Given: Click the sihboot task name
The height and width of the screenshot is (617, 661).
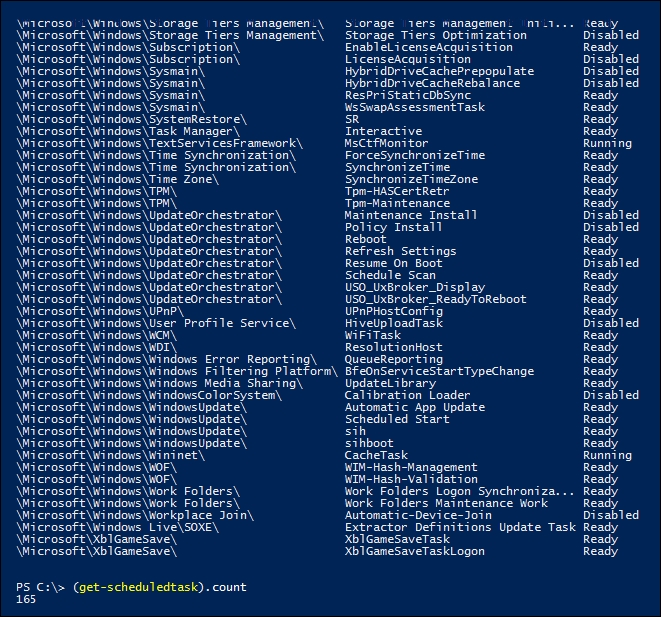Looking at the screenshot, I should tap(369, 443).
